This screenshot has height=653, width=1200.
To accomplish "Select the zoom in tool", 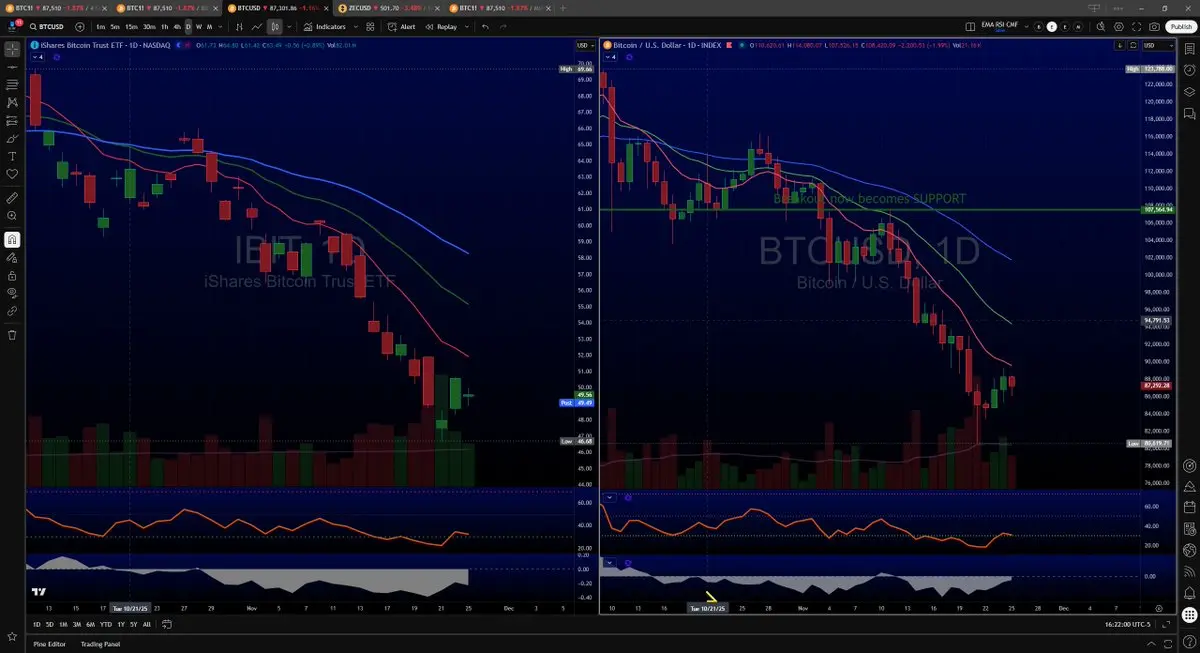I will (x=12, y=216).
